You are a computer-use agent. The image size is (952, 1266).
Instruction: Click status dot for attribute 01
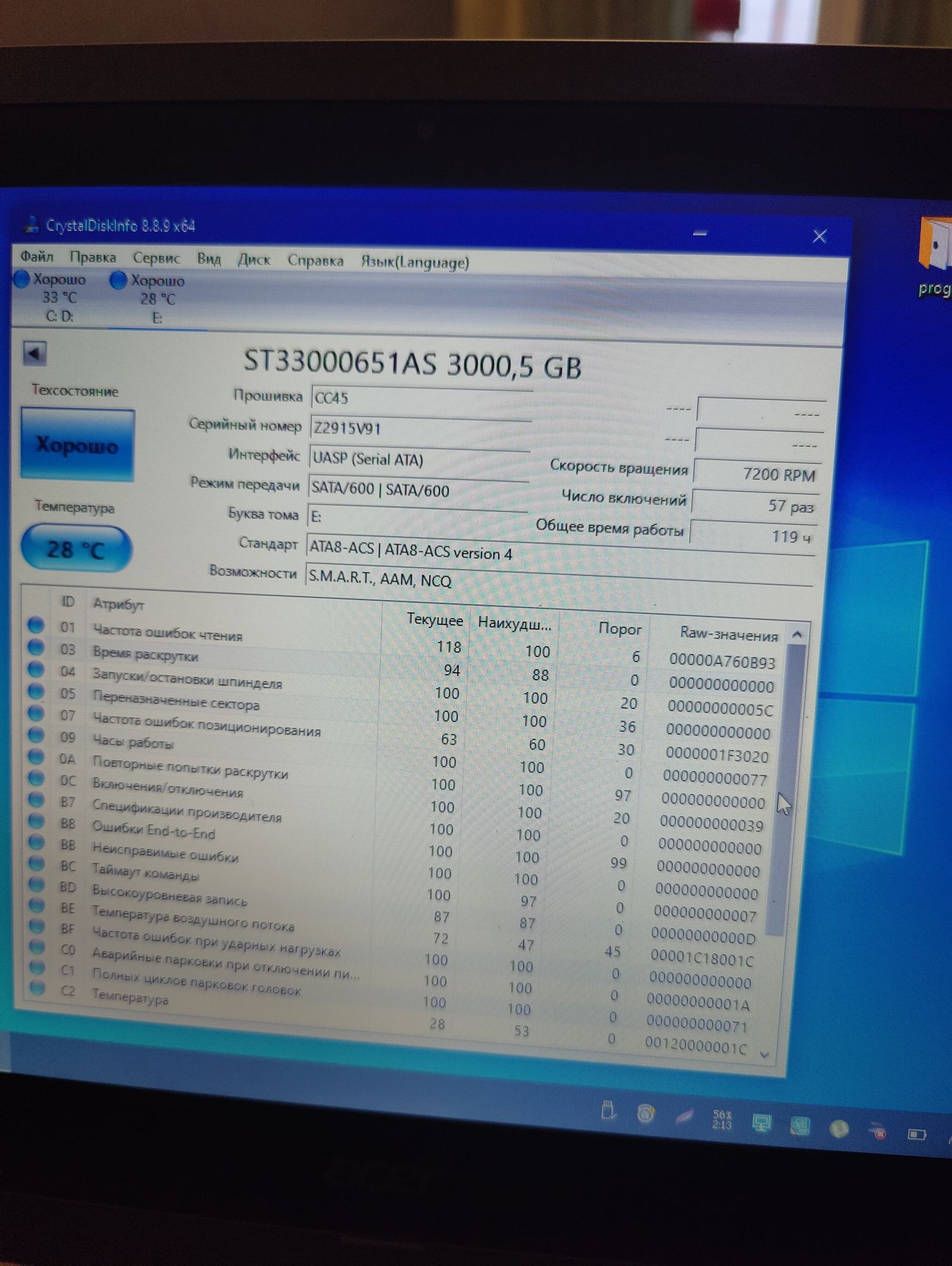(35, 625)
